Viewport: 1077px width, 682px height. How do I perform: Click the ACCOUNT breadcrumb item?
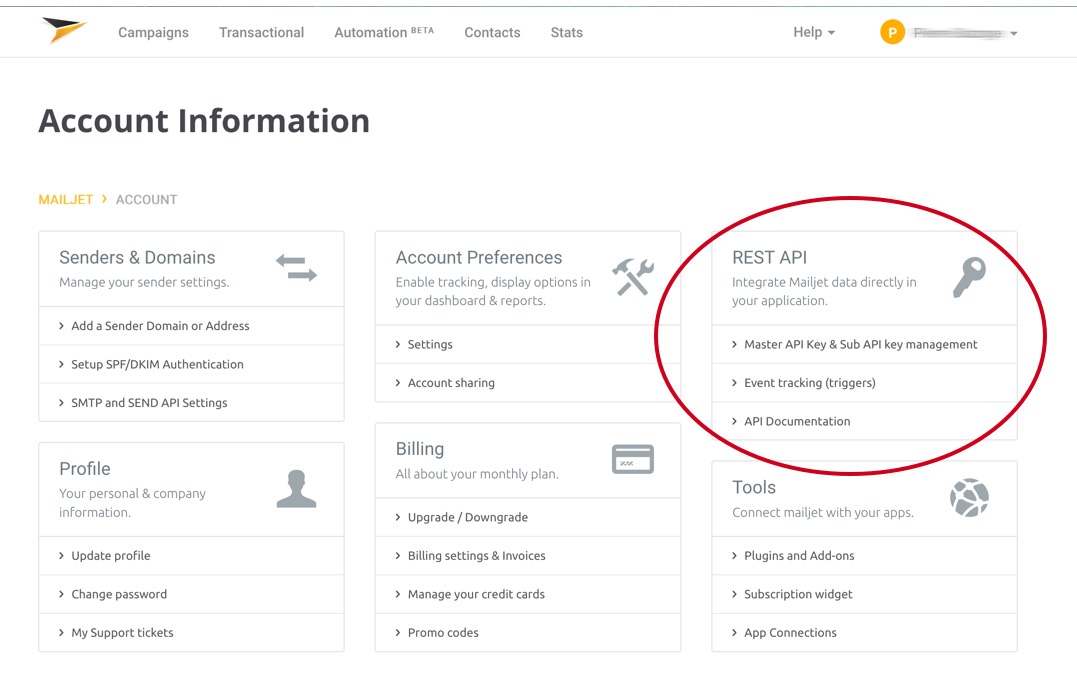click(146, 200)
